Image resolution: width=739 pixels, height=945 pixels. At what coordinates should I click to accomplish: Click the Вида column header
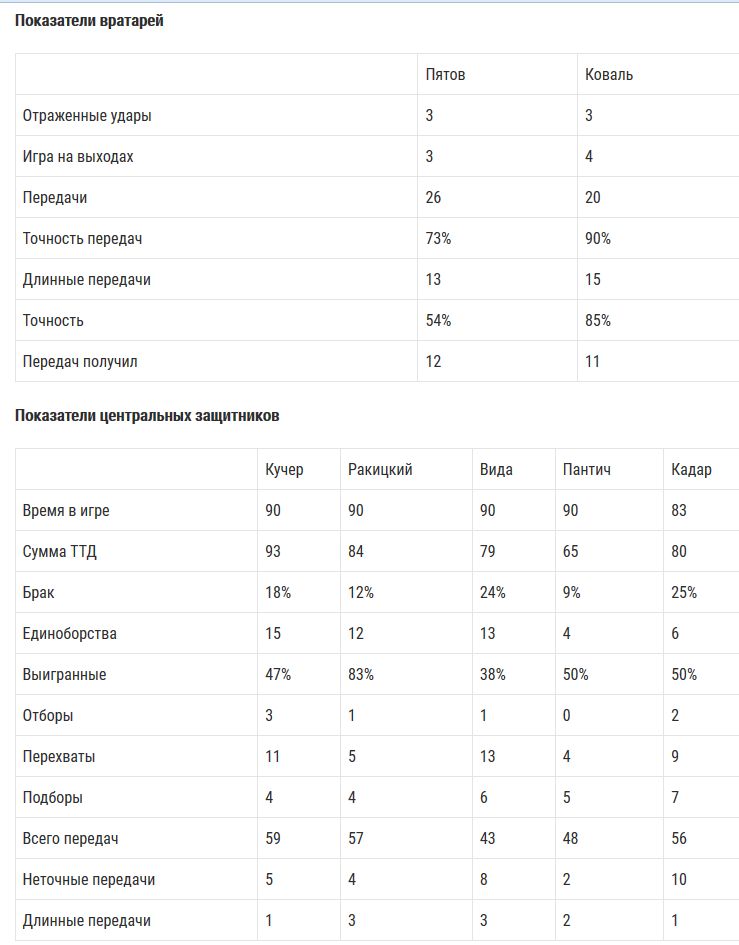coord(496,470)
